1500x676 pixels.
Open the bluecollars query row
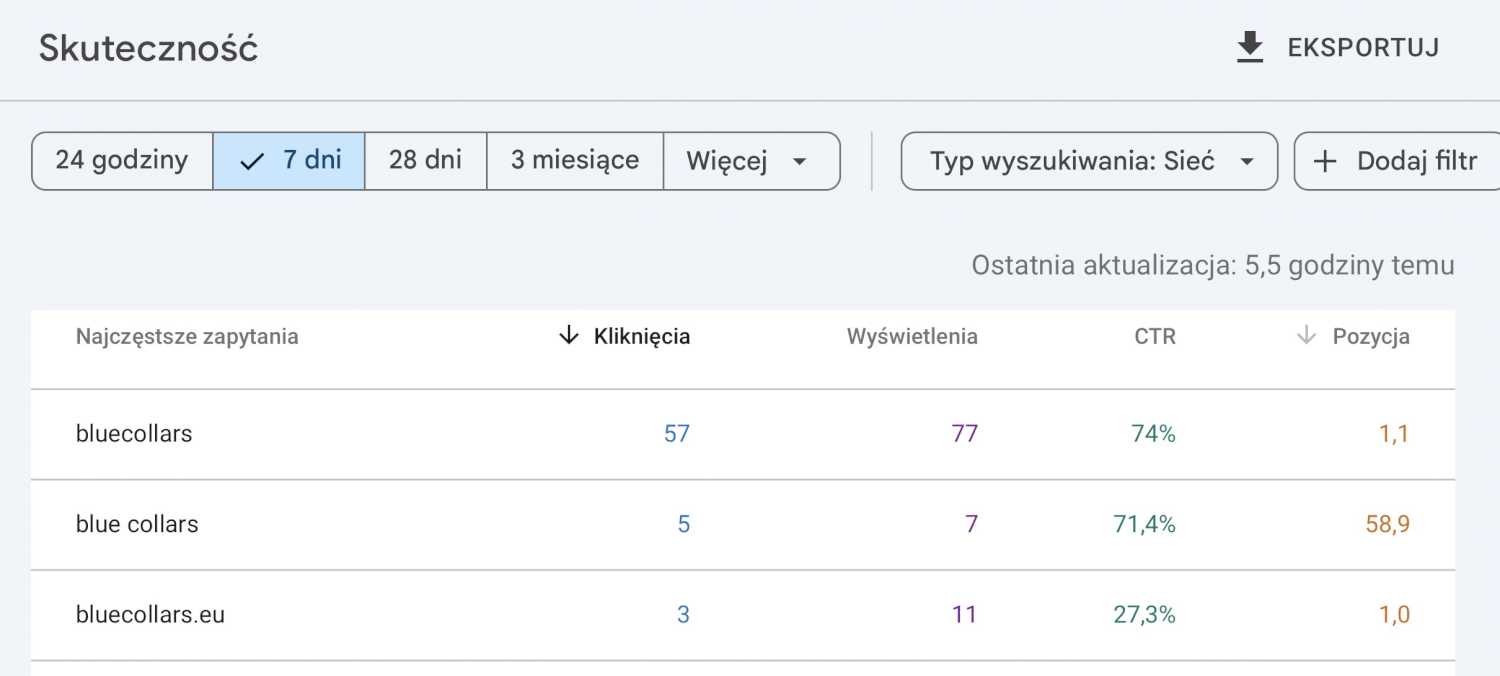point(134,434)
